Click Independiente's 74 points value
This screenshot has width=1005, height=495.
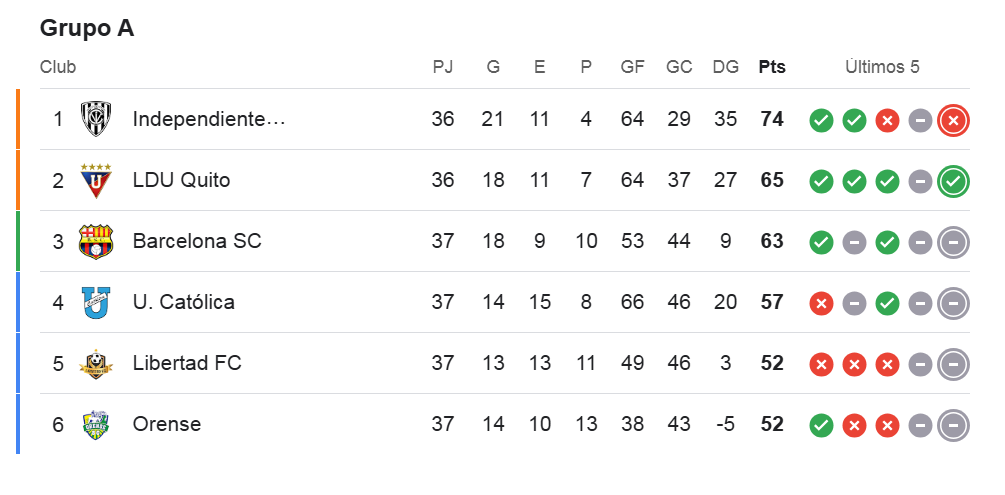coord(771,119)
